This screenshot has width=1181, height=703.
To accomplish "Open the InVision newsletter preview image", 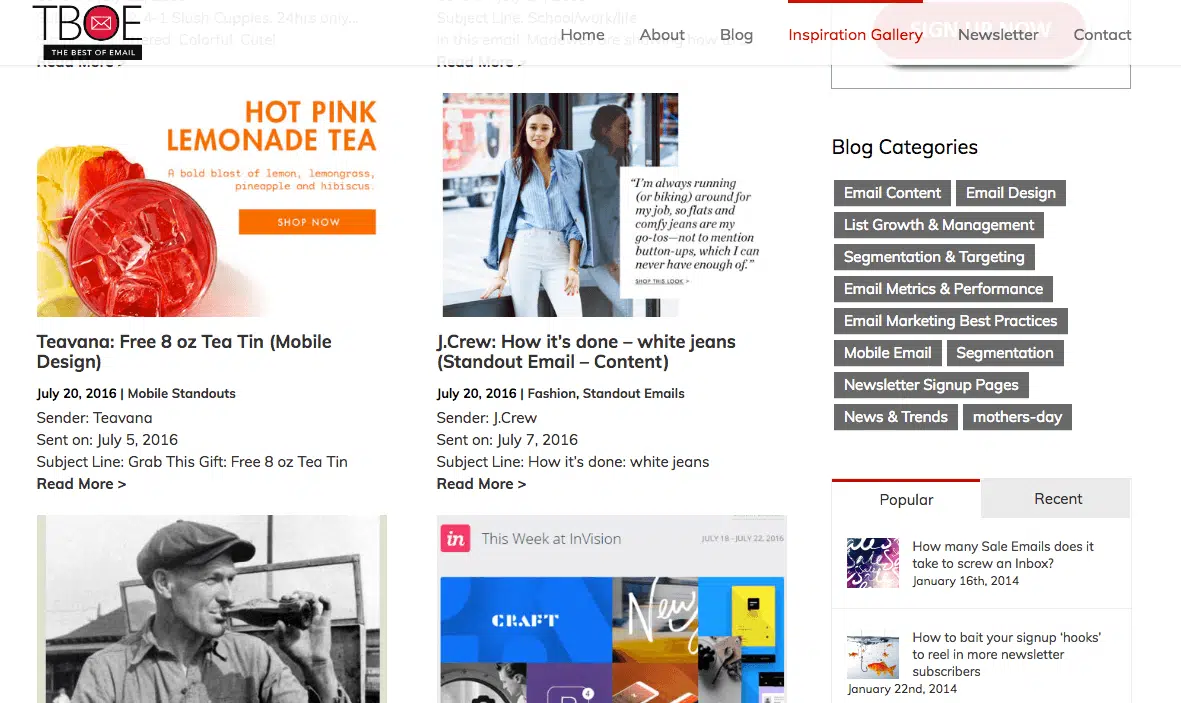I will click(x=611, y=608).
